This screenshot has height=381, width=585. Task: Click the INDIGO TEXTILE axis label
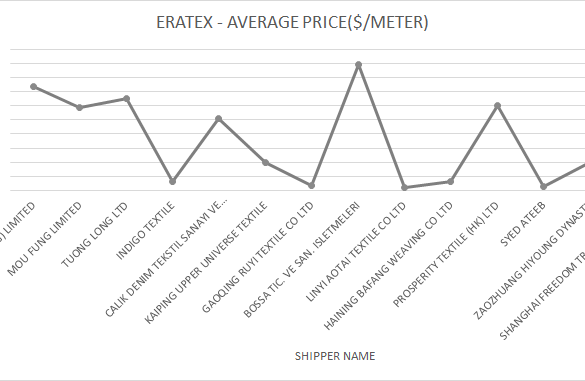pos(145,231)
